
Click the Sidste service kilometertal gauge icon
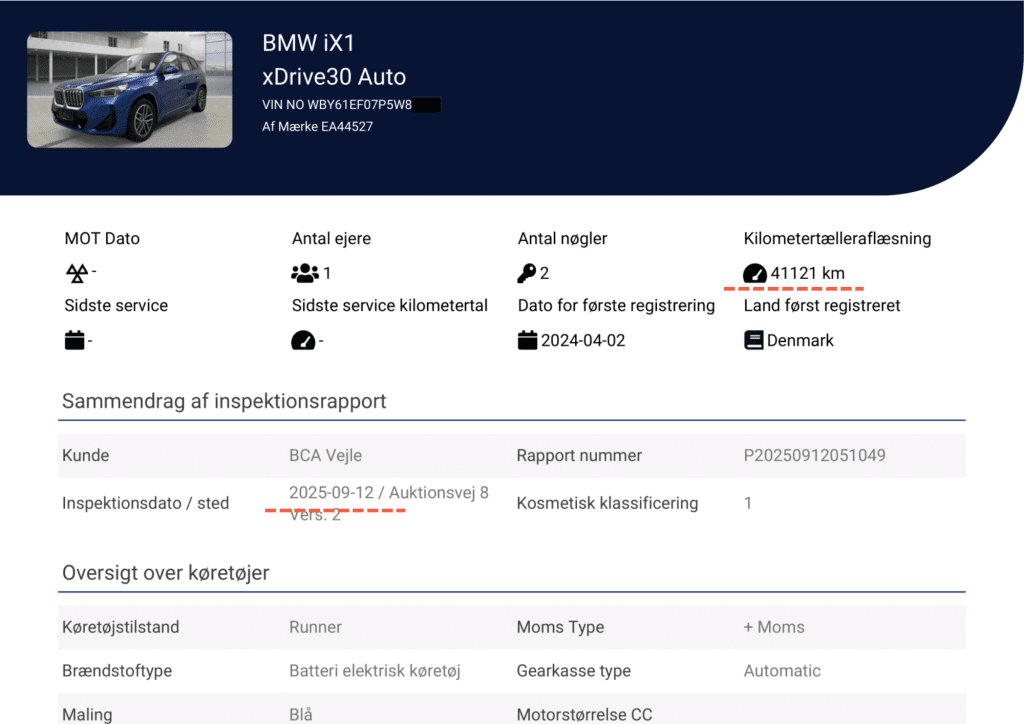[x=302, y=341]
